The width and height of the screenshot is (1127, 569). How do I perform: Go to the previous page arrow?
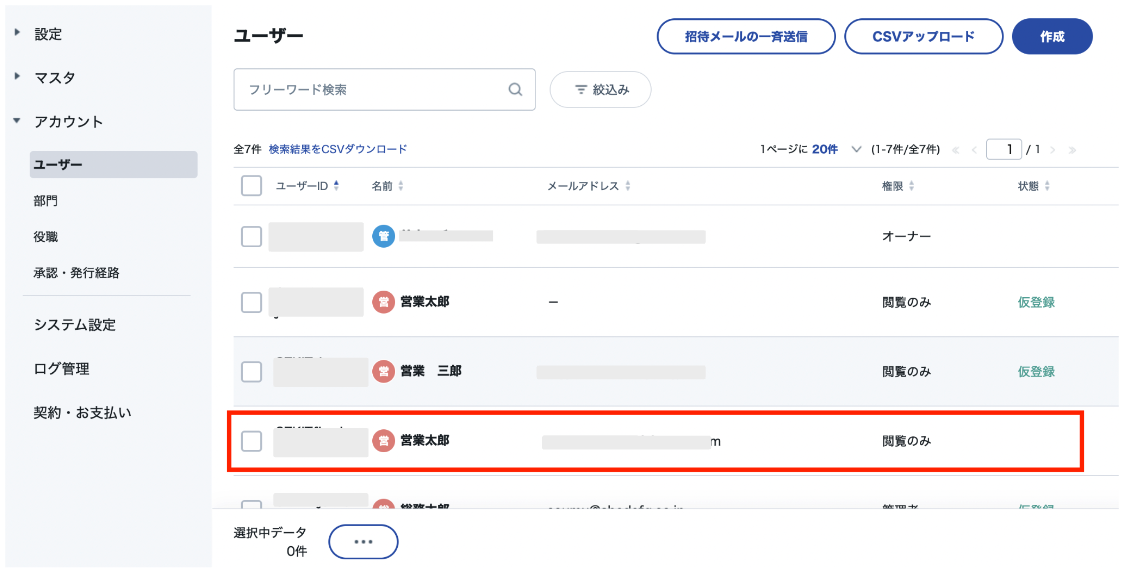(974, 150)
